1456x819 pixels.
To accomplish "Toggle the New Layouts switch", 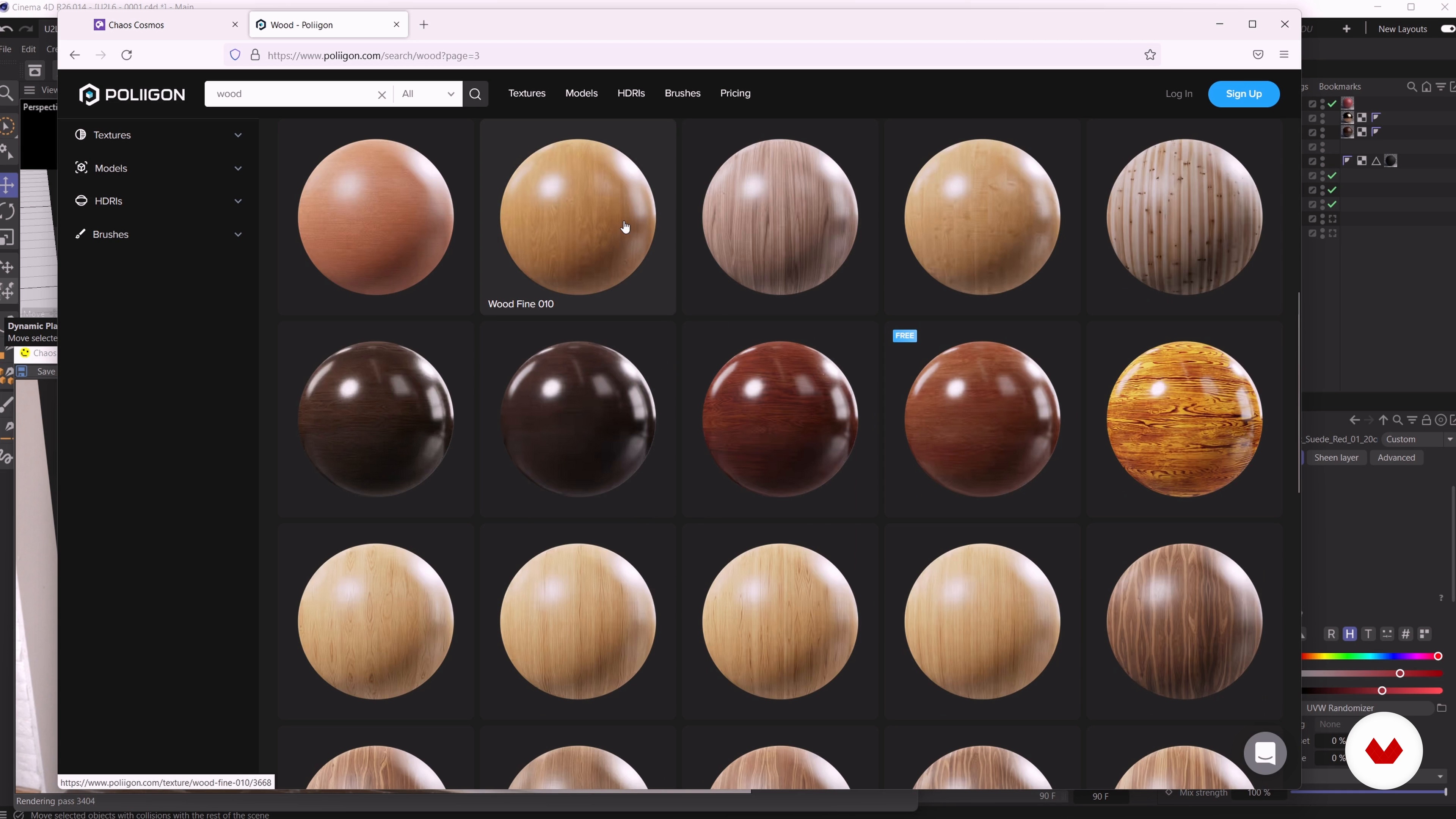I will click(1448, 29).
